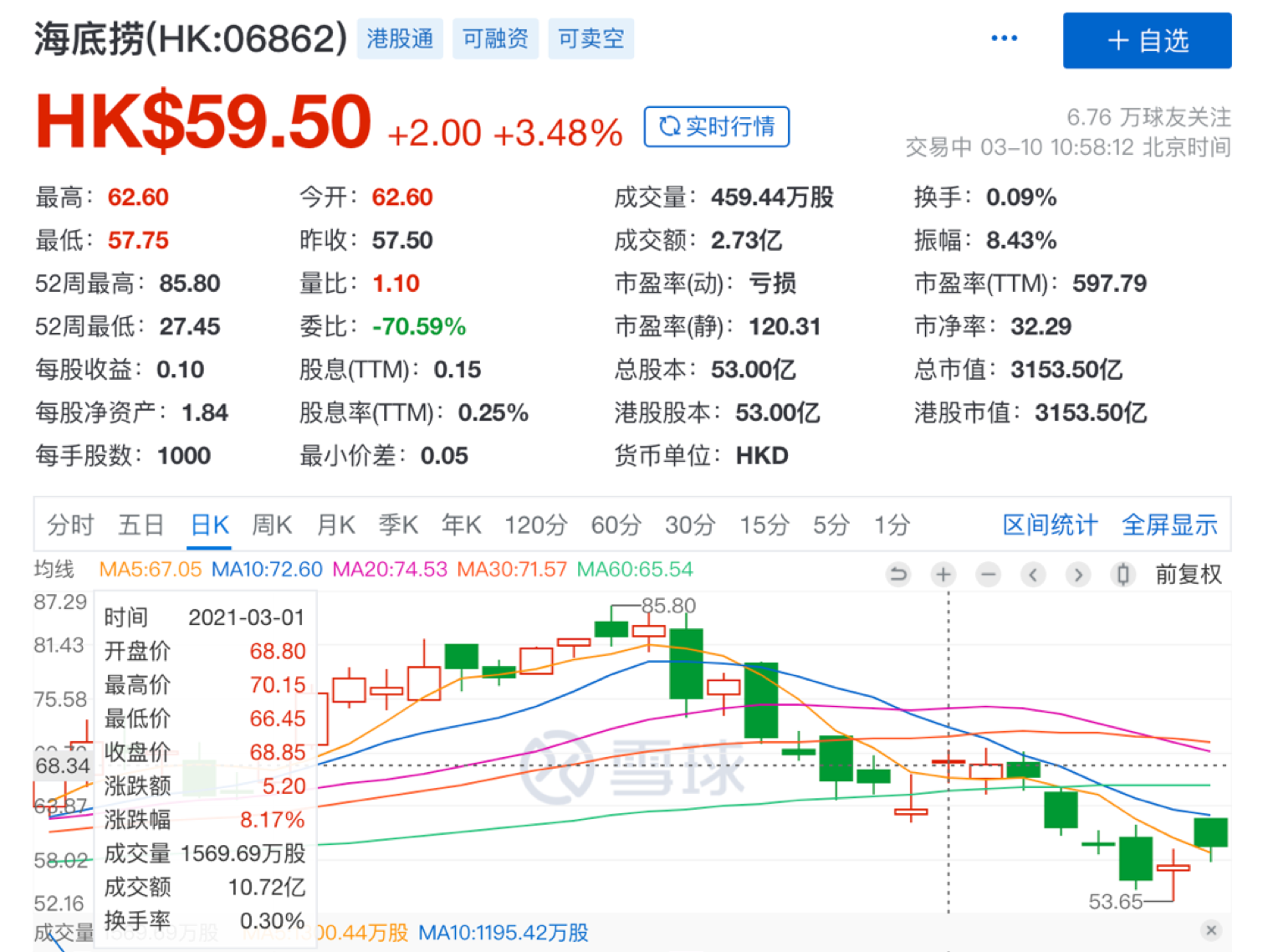Screen dimensions: 1268x952
Task: Click the 6.76 万球友关注 follower count
Action: pyautogui.click(x=1148, y=117)
